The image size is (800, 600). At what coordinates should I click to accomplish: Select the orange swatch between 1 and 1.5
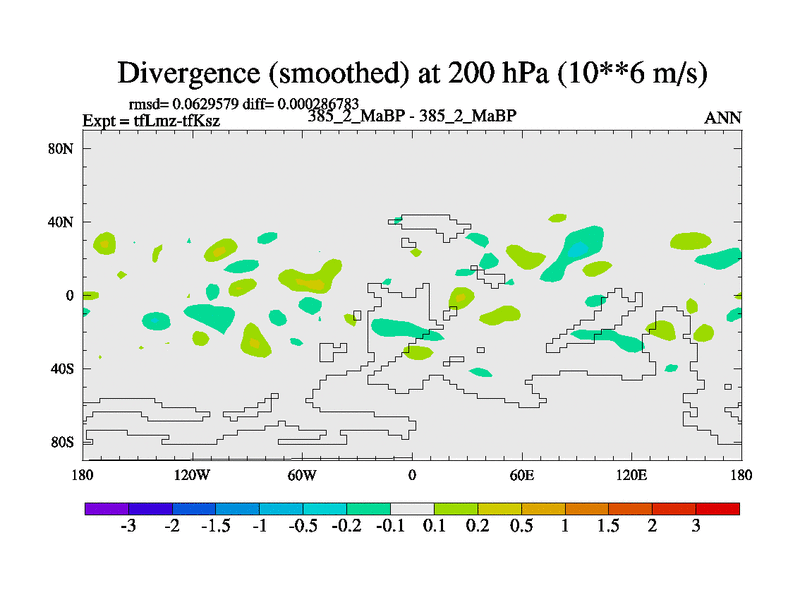(x=586, y=509)
